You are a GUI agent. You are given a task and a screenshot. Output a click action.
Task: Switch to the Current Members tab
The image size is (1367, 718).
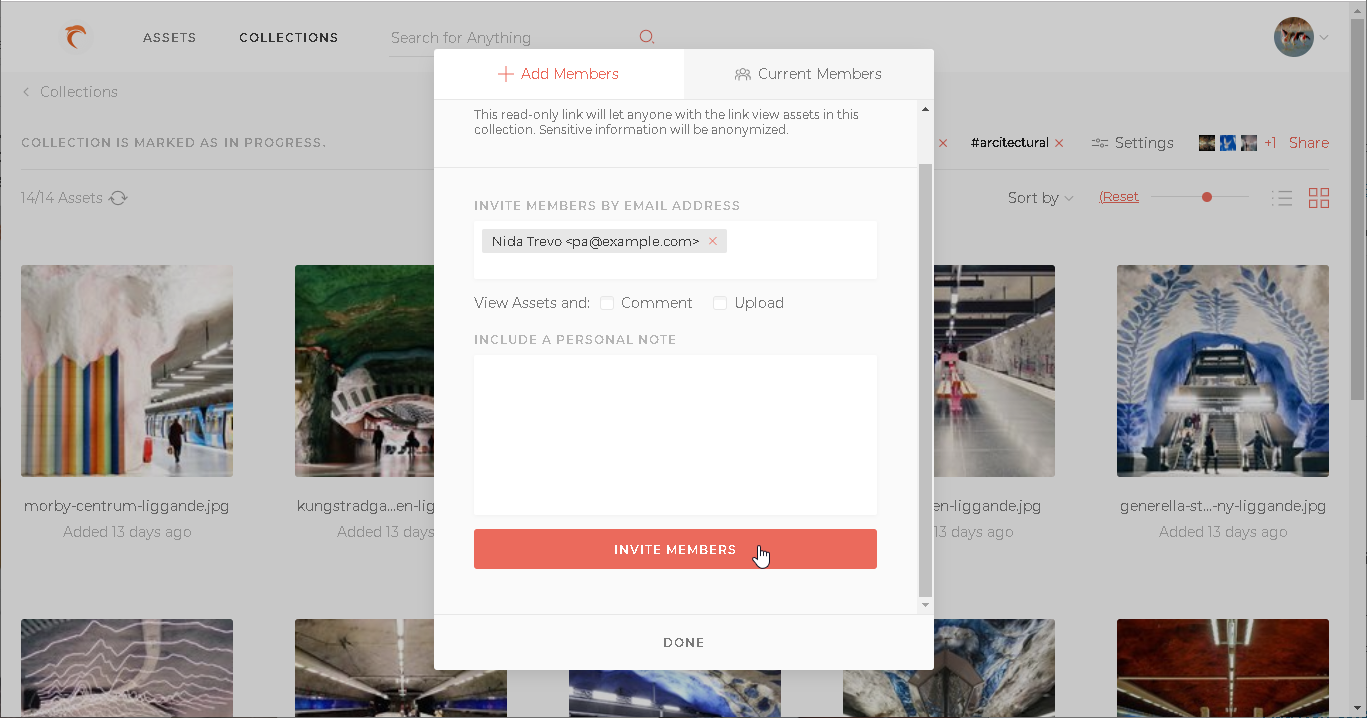pos(809,74)
